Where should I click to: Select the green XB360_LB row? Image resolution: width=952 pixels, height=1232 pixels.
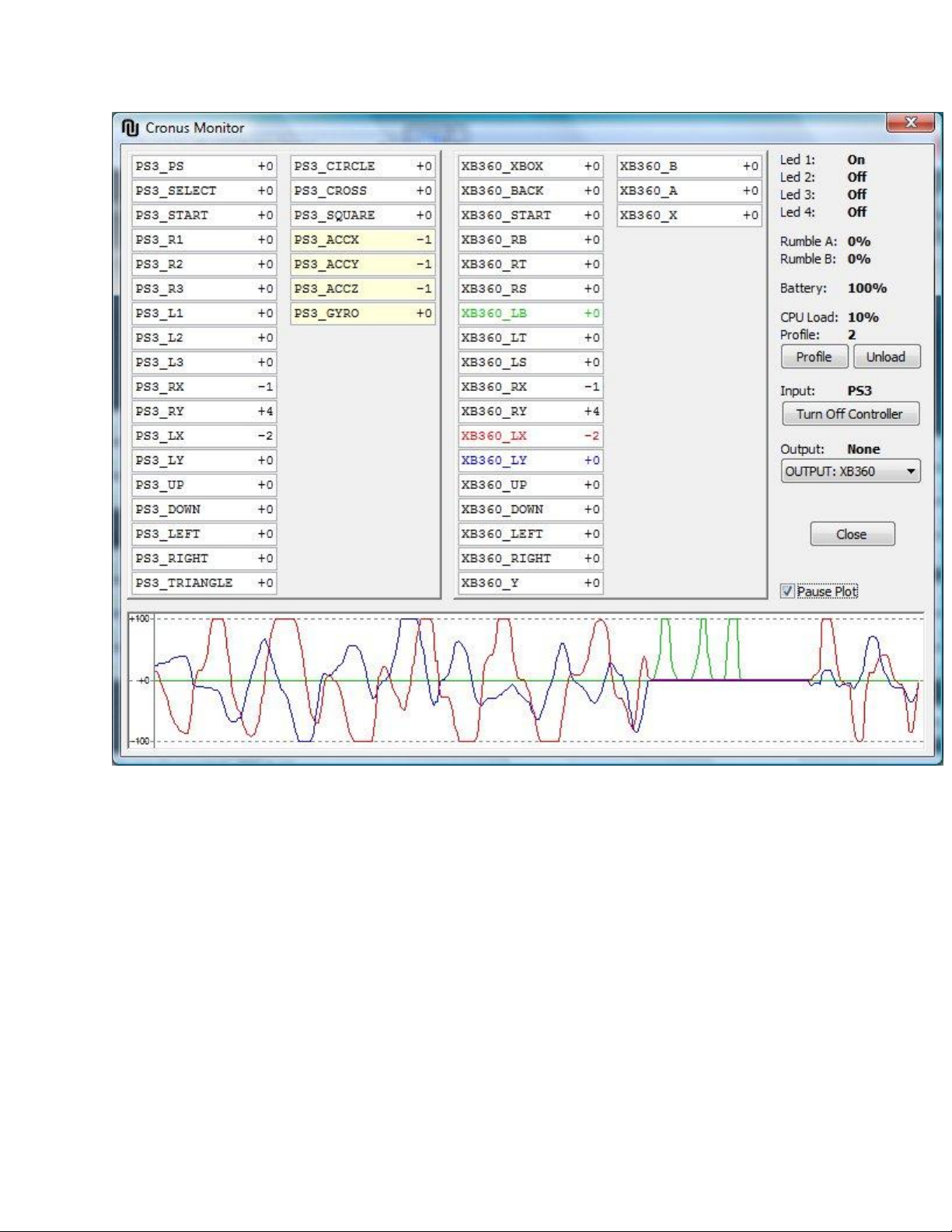click(531, 313)
